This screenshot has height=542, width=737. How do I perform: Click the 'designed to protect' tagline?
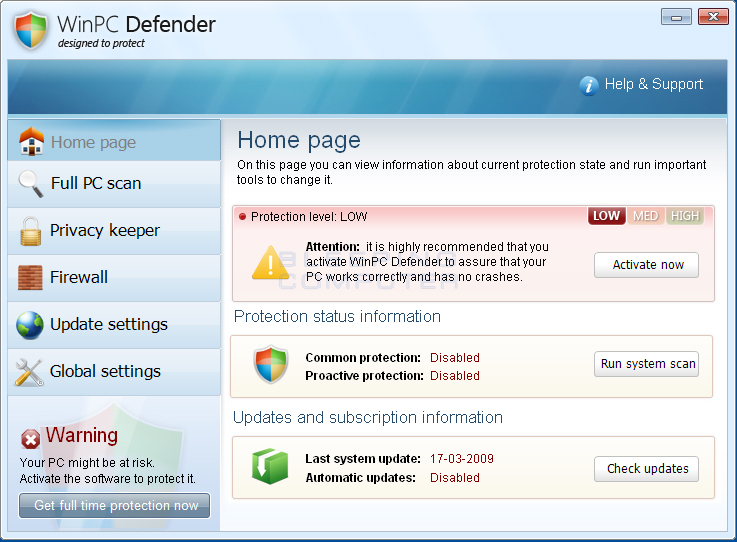tap(101, 43)
